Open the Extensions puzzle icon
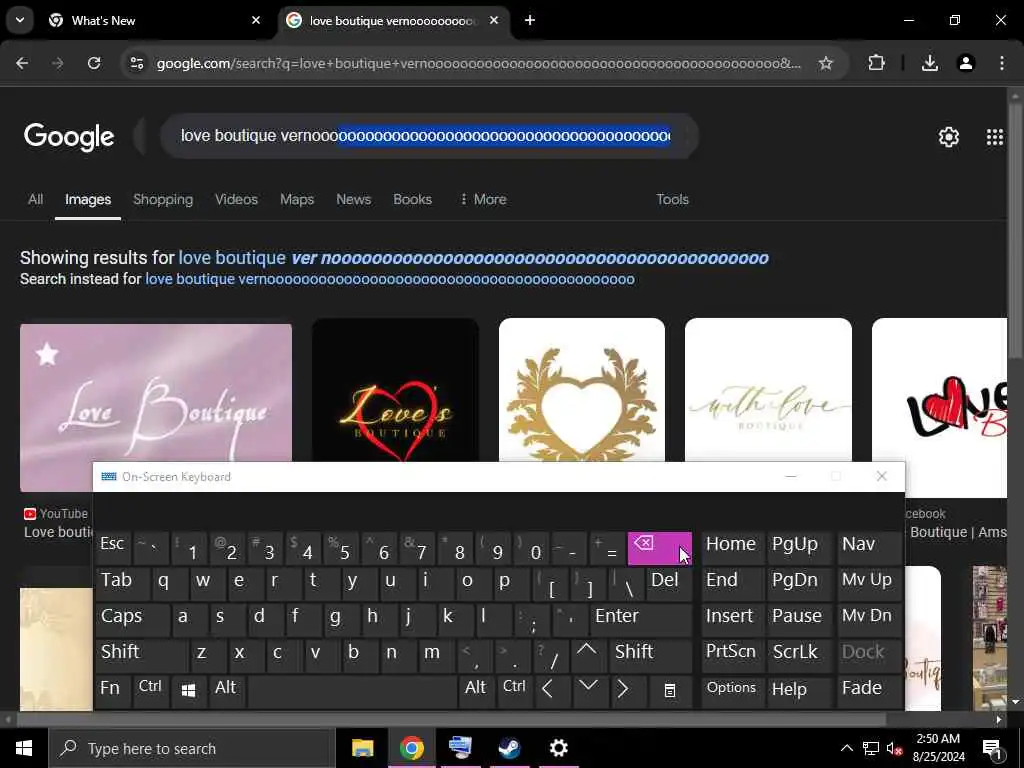This screenshot has width=1024, height=768. click(x=876, y=63)
